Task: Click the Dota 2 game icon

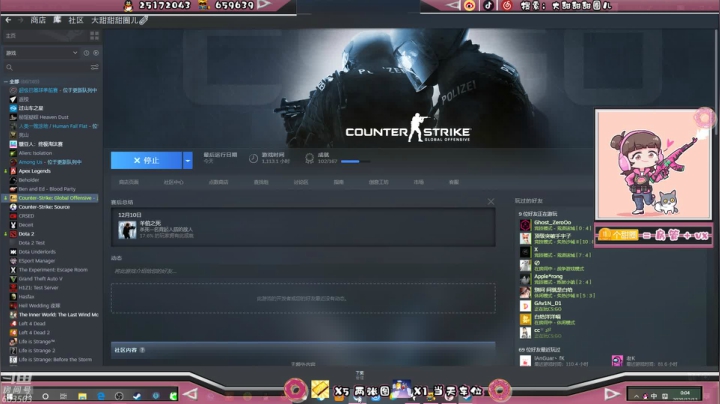Action: pos(13,234)
